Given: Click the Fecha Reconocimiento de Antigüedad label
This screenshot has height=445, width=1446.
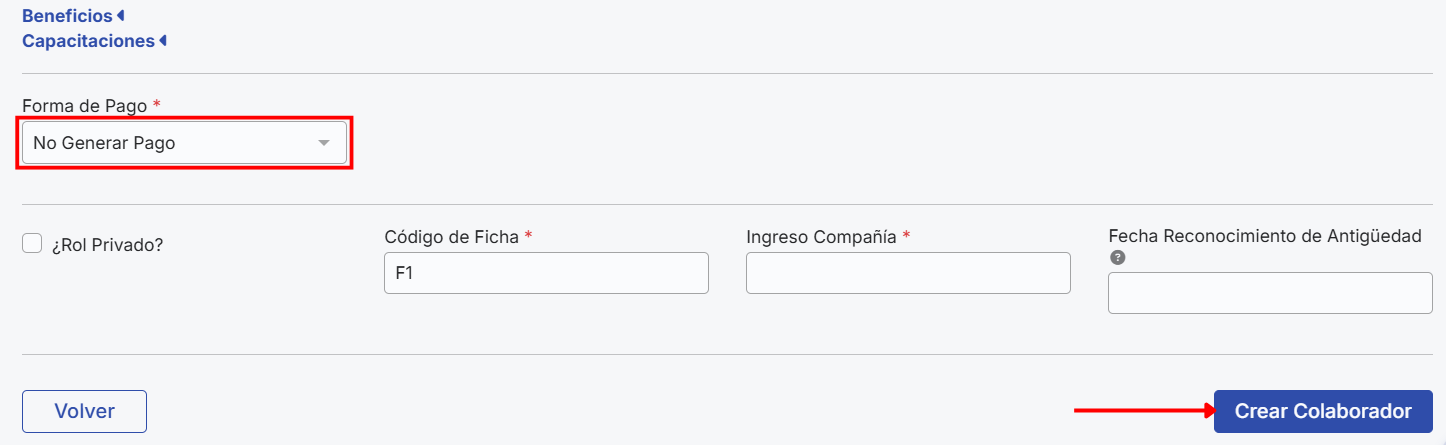Looking at the screenshot, I should (1264, 236).
